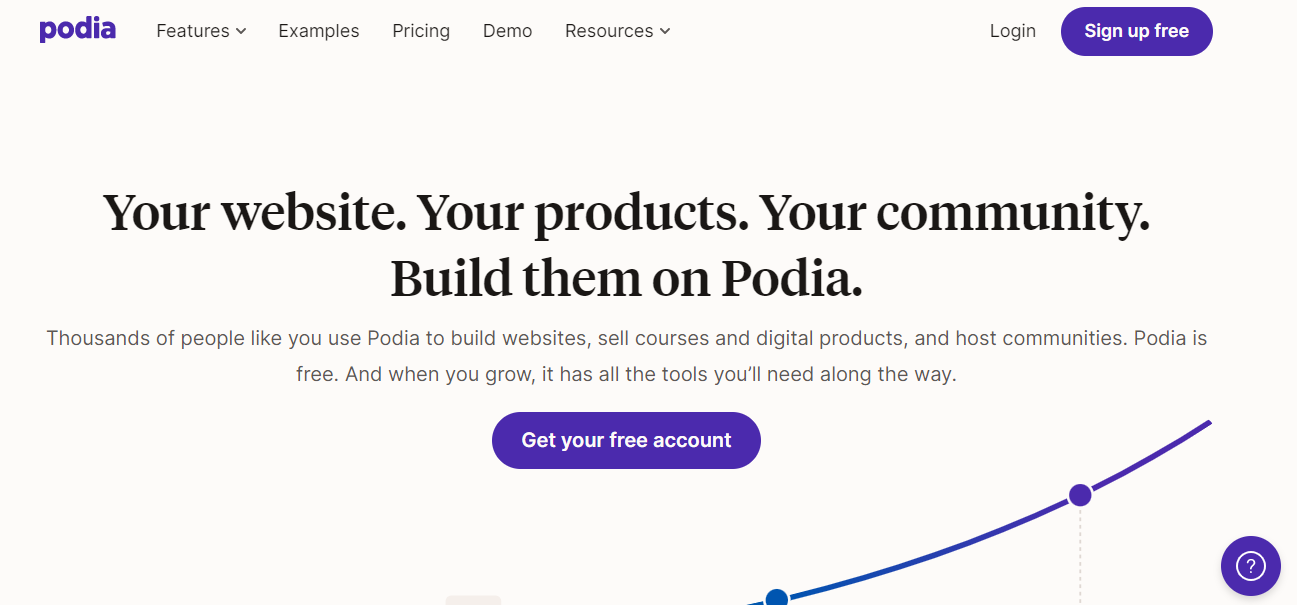The height and width of the screenshot is (605, 1297).
Task: Expand the Features dropdown menu
Action: pos(201,31)
